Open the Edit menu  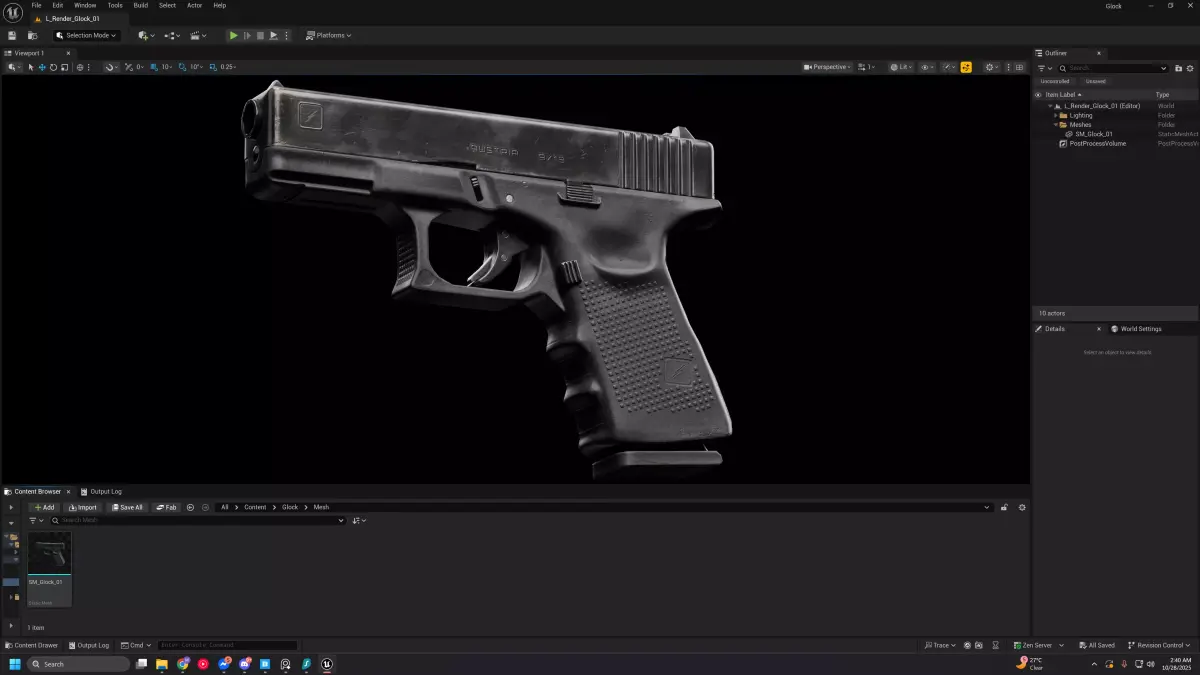tap(58, 5)
